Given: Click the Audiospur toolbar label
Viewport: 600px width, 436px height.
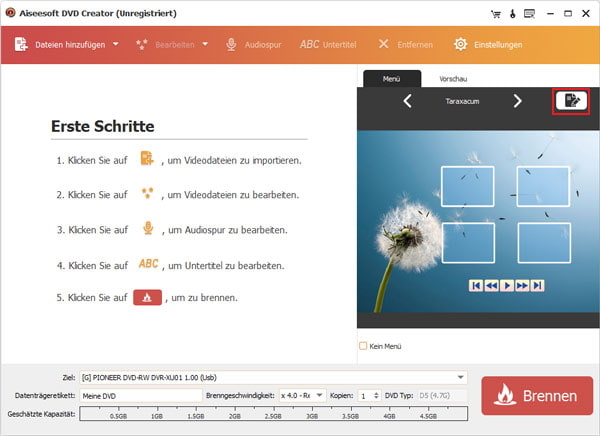Looking at the screenshot, I should coord(263,45).
